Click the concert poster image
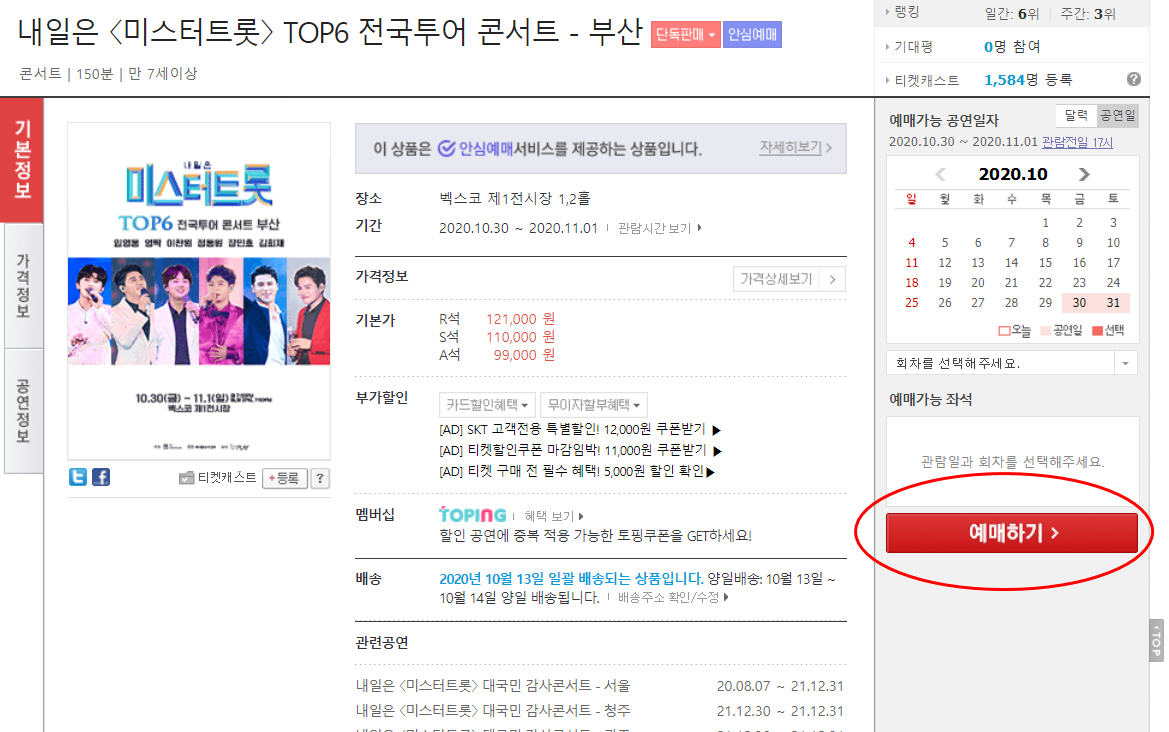 199,291
